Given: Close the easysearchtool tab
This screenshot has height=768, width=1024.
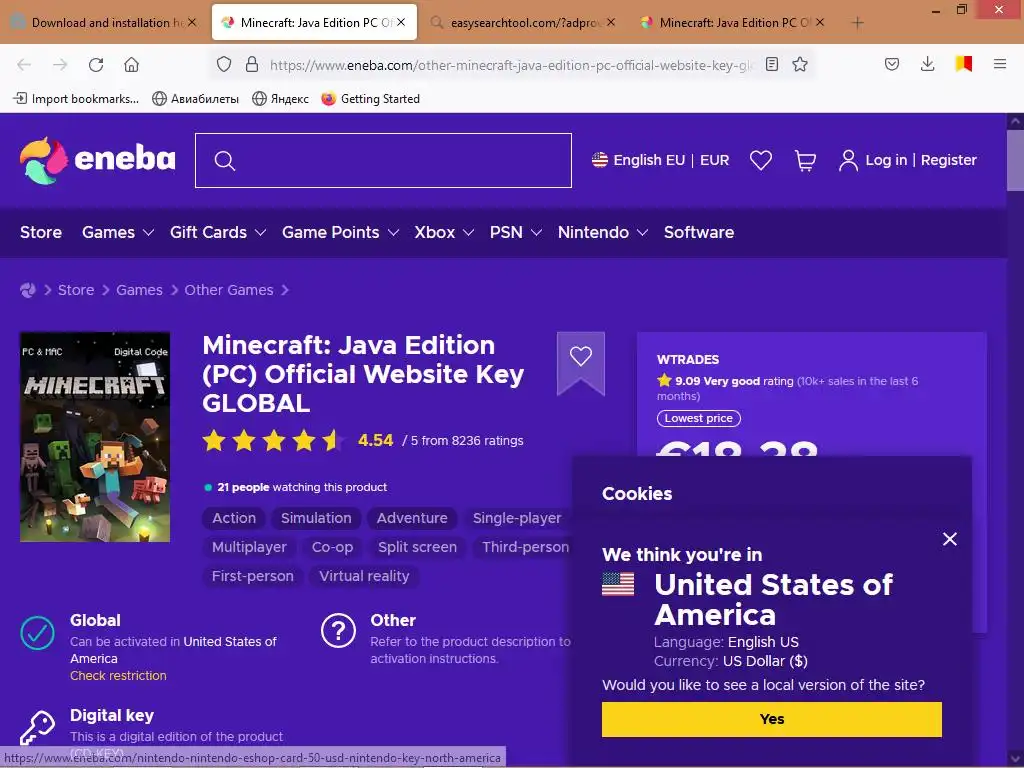Looking at the screenshot, I should coord(611,22).
